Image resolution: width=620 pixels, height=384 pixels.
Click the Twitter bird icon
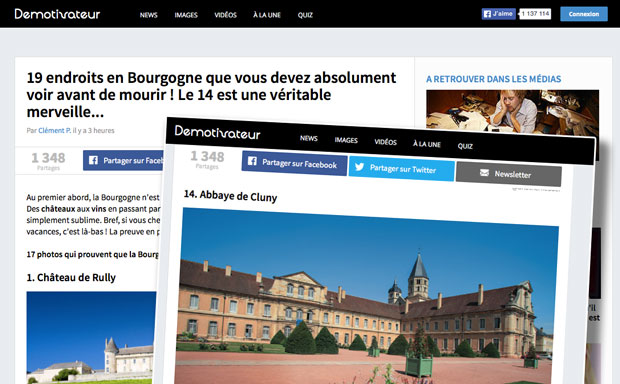pos(359,166)
